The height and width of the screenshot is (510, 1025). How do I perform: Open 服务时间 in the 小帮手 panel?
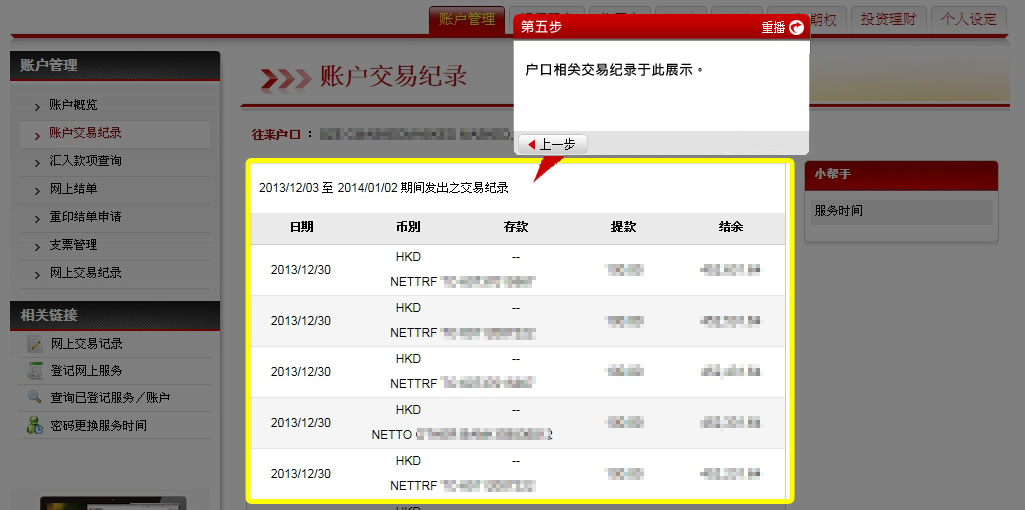point(838,211)
